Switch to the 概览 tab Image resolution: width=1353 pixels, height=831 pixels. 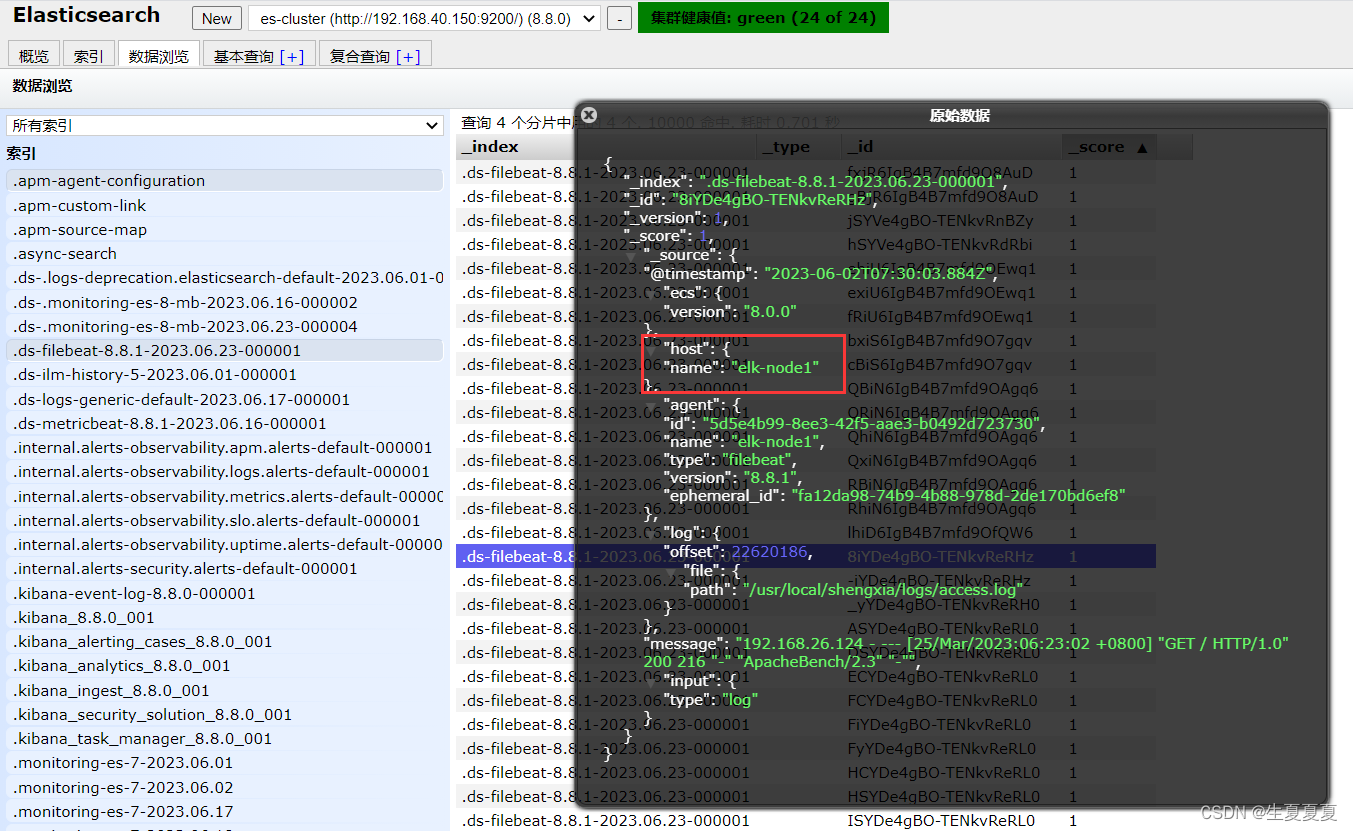33,56
